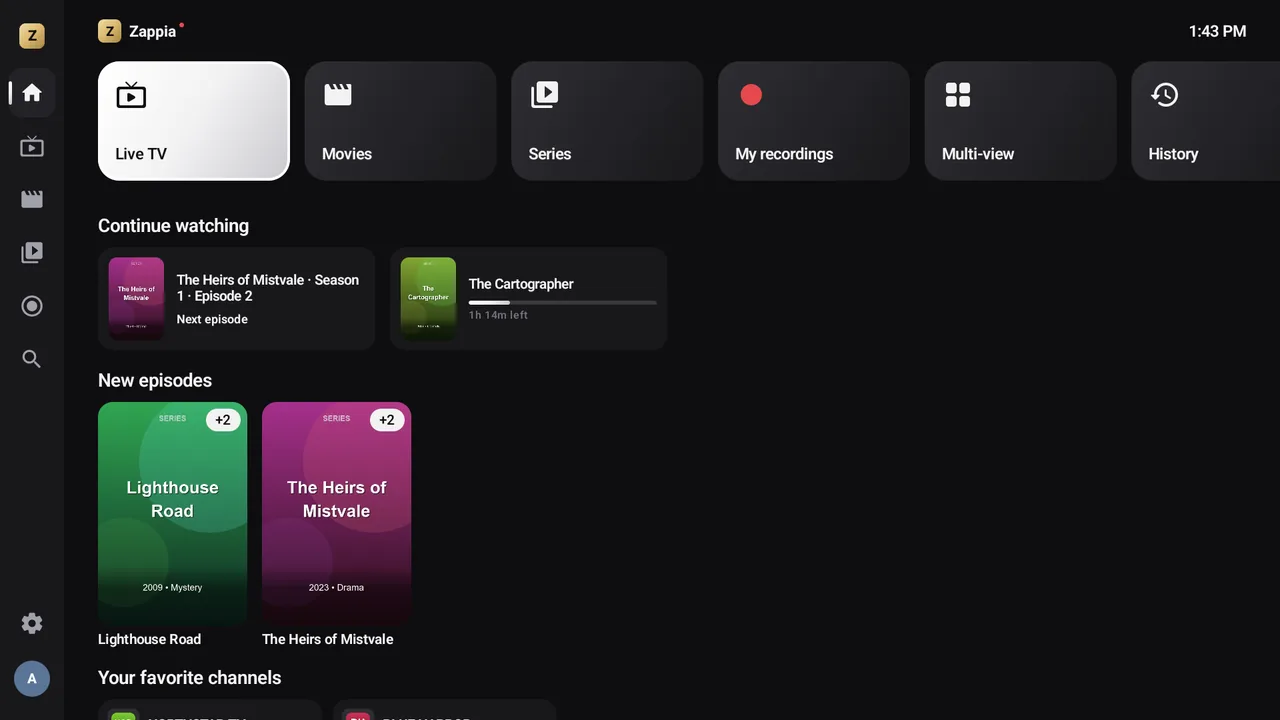Resume The Heirs of Mistvale next episode
Screen dimensions: 1280x720
[x=236, y=299]
